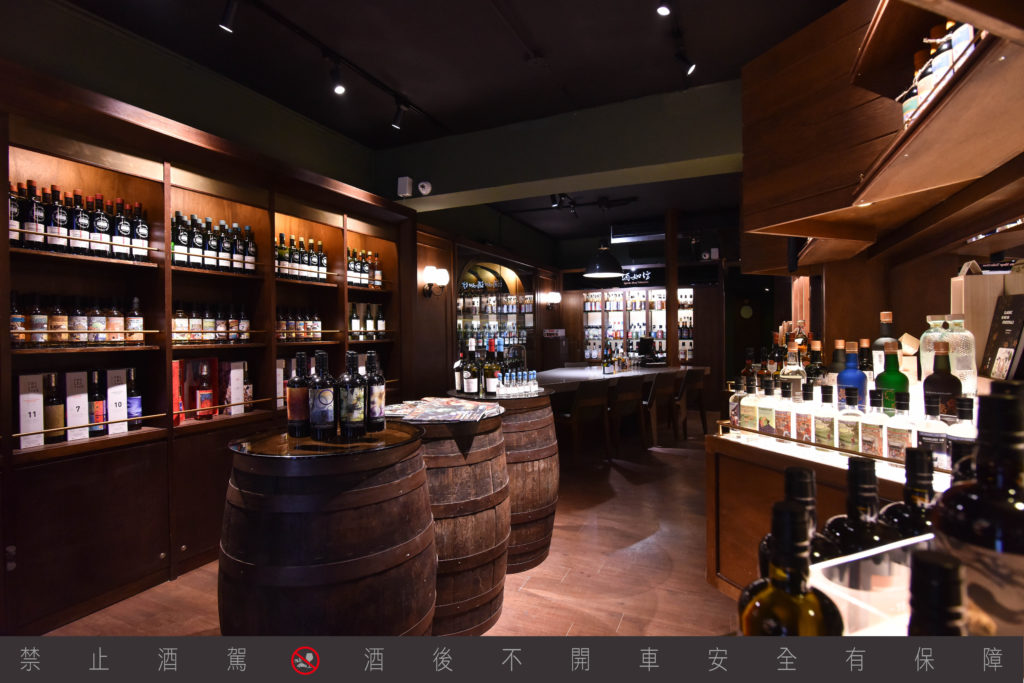Screen dimensions: 1024x683
Task: Click the character "有" in the banner
Action: (856, 659)
